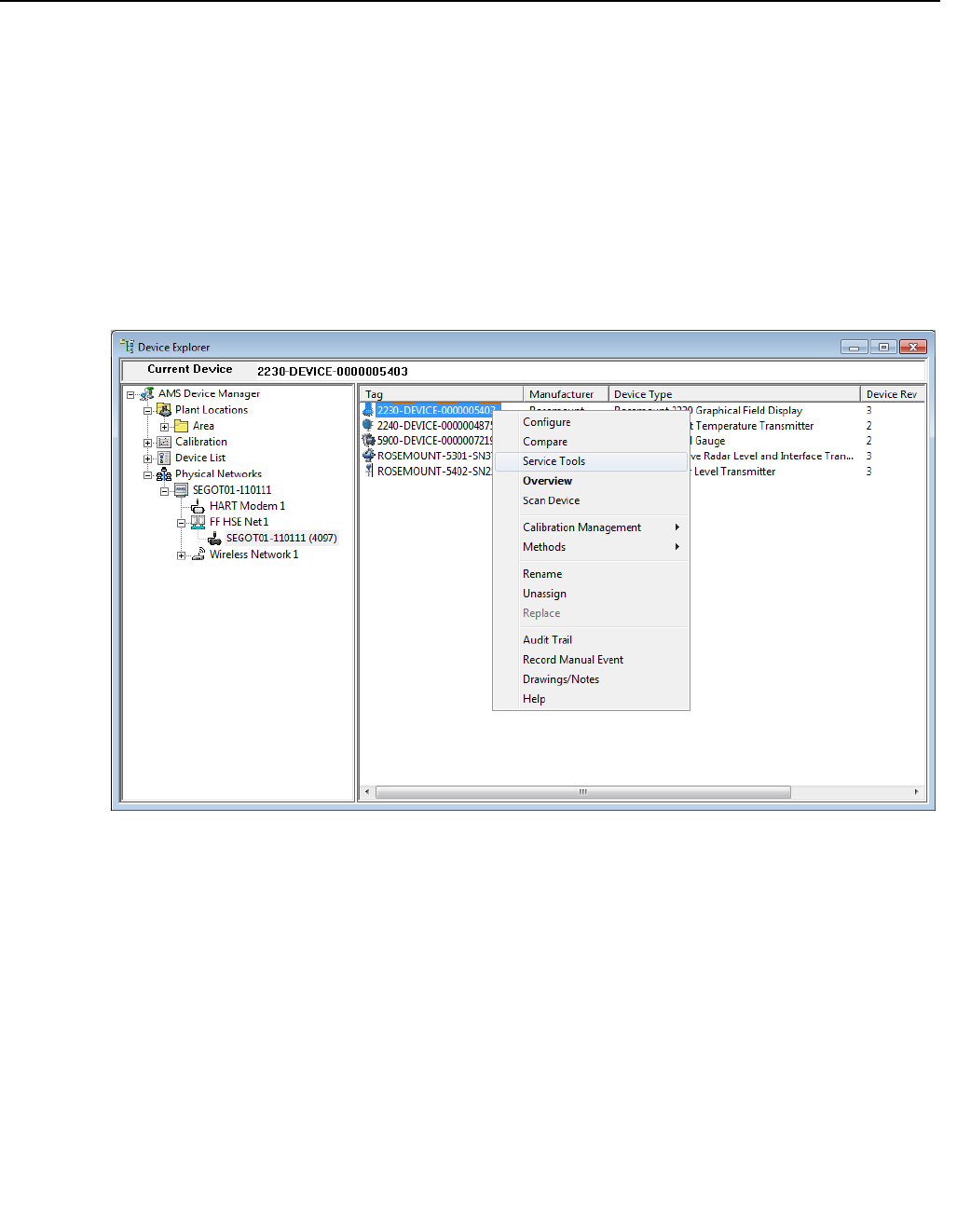Click the ROSEMOUNT-5301 device icon
The image size is (957, 1232).
coord(369,456)
